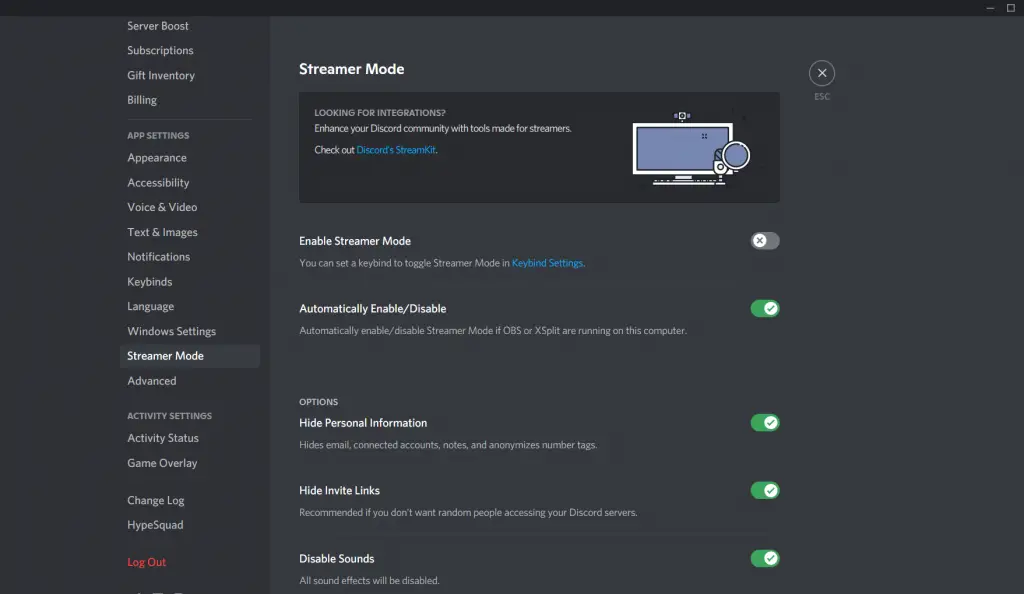Open Change Log from the sidebar
Image resolution: width=1024 pixels, height=594 pixels.
156,500
